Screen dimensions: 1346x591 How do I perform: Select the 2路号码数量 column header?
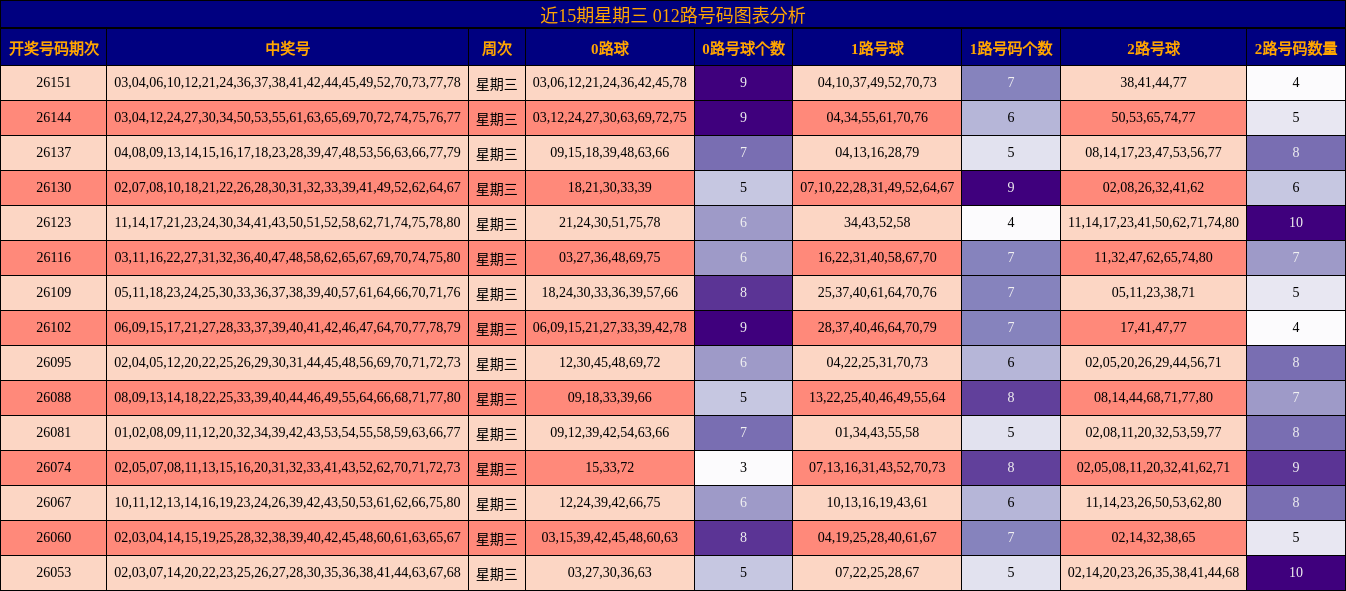[1296, 48]
